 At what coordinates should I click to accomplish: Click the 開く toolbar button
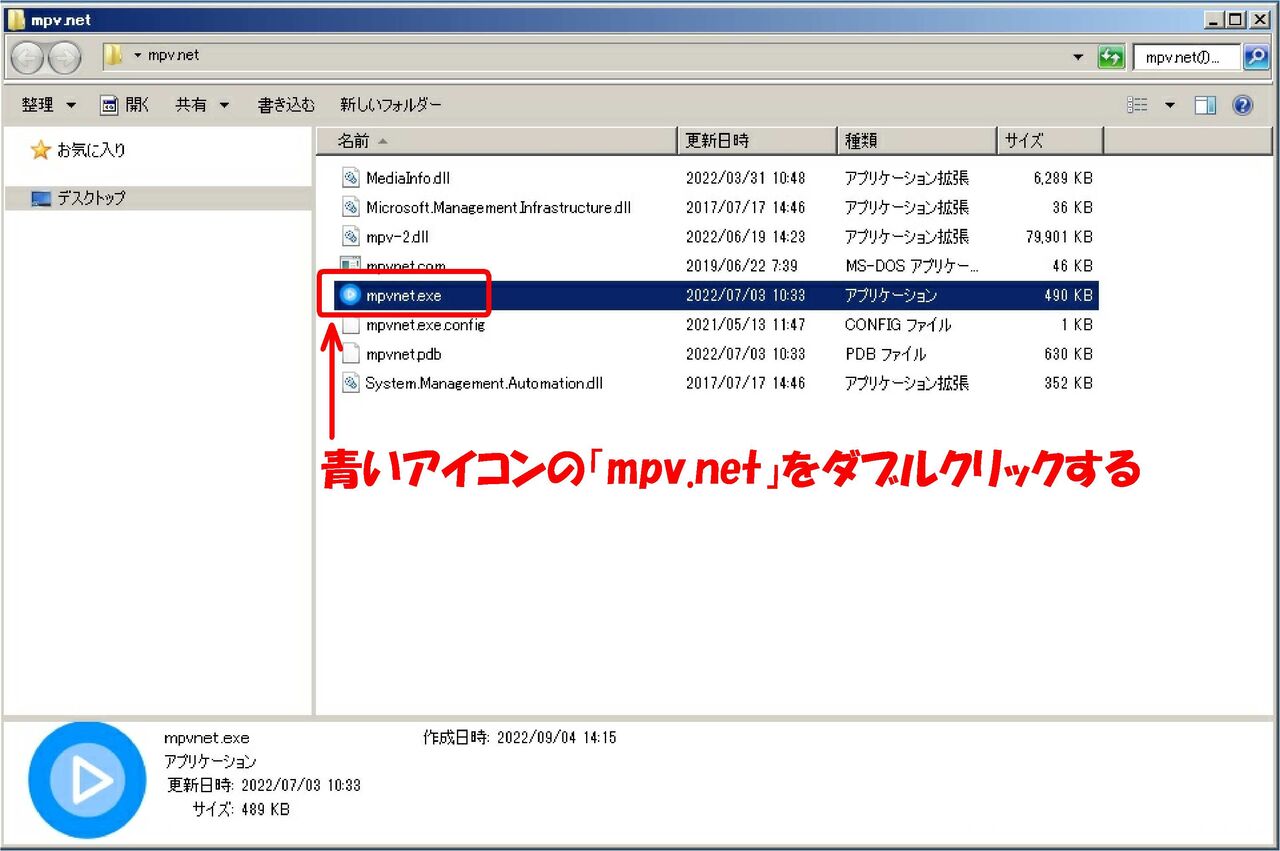point(124,104)
